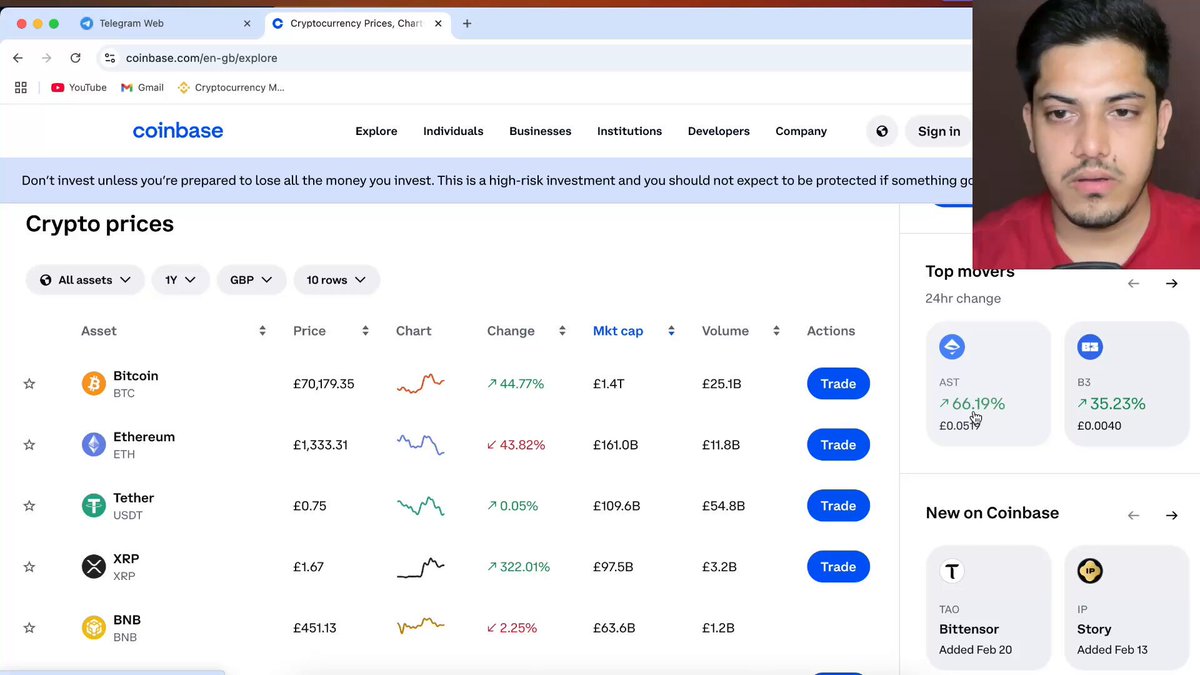Open the Bitcoin yearly price chart
1200x675 pixels.
point(421,384)
